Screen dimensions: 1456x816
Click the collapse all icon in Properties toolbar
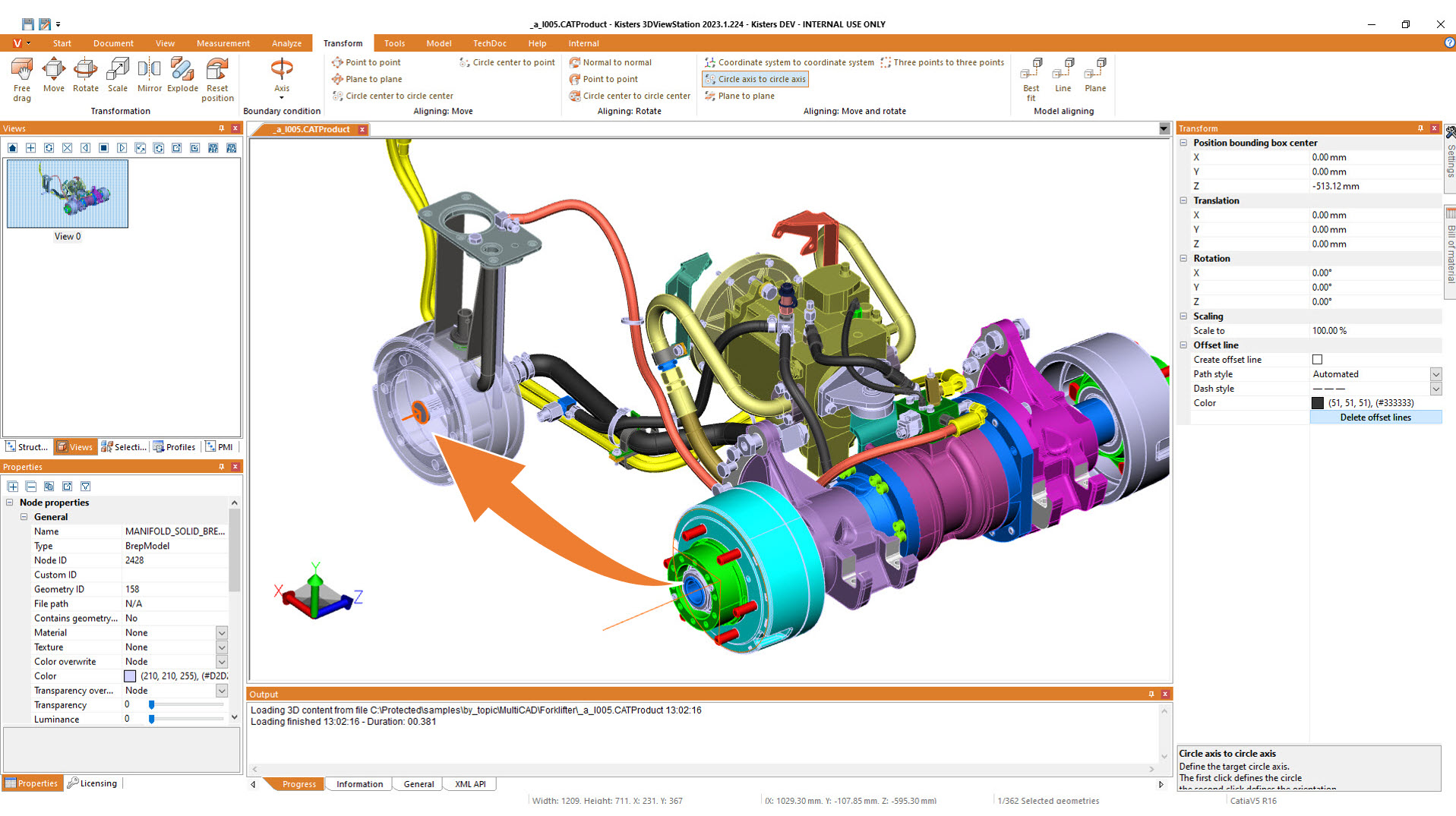(31, 486)
